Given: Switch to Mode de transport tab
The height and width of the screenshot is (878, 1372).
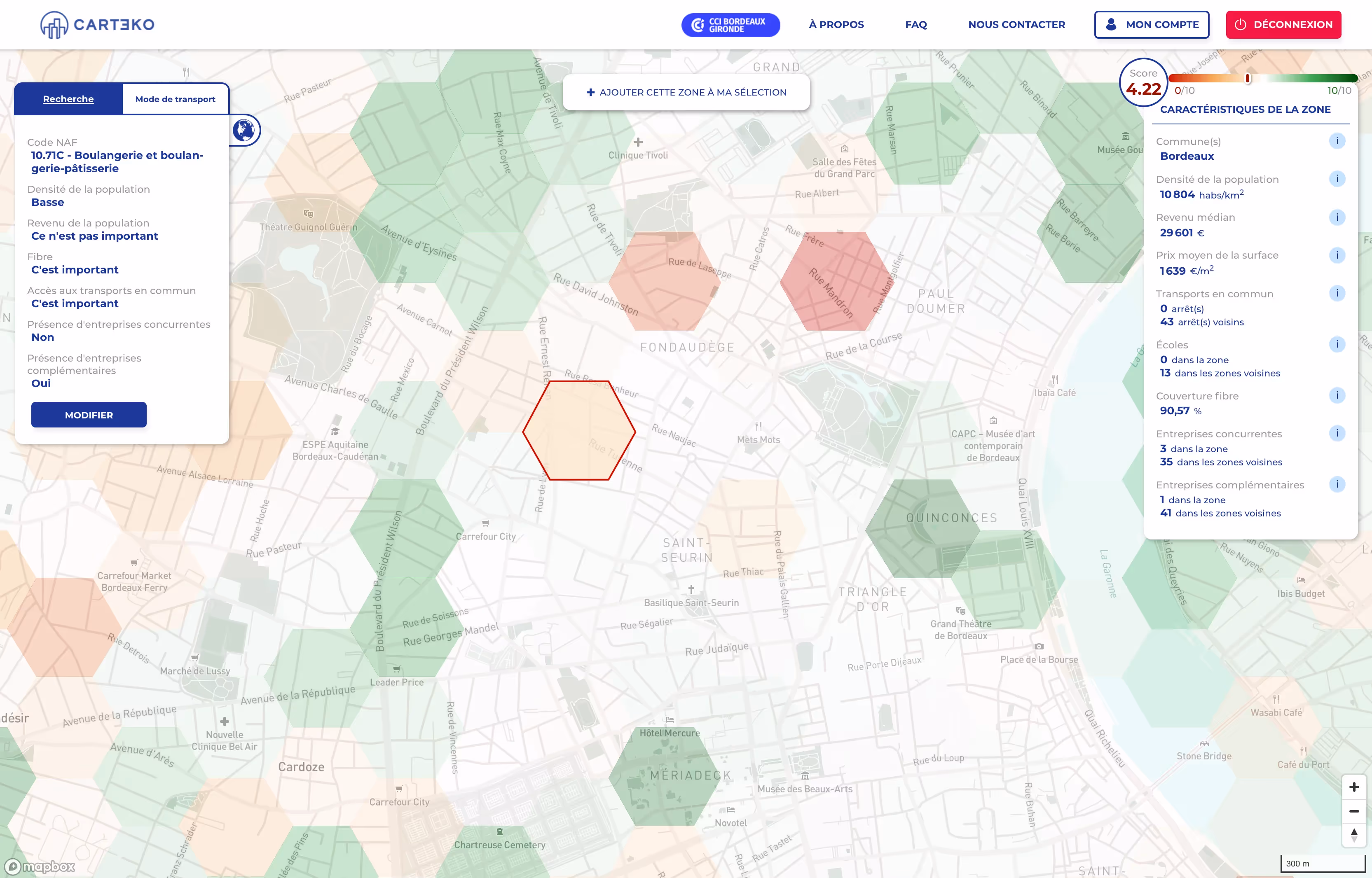Looking at the screenshot, I should pyautogui.click(x=175, y=99).
